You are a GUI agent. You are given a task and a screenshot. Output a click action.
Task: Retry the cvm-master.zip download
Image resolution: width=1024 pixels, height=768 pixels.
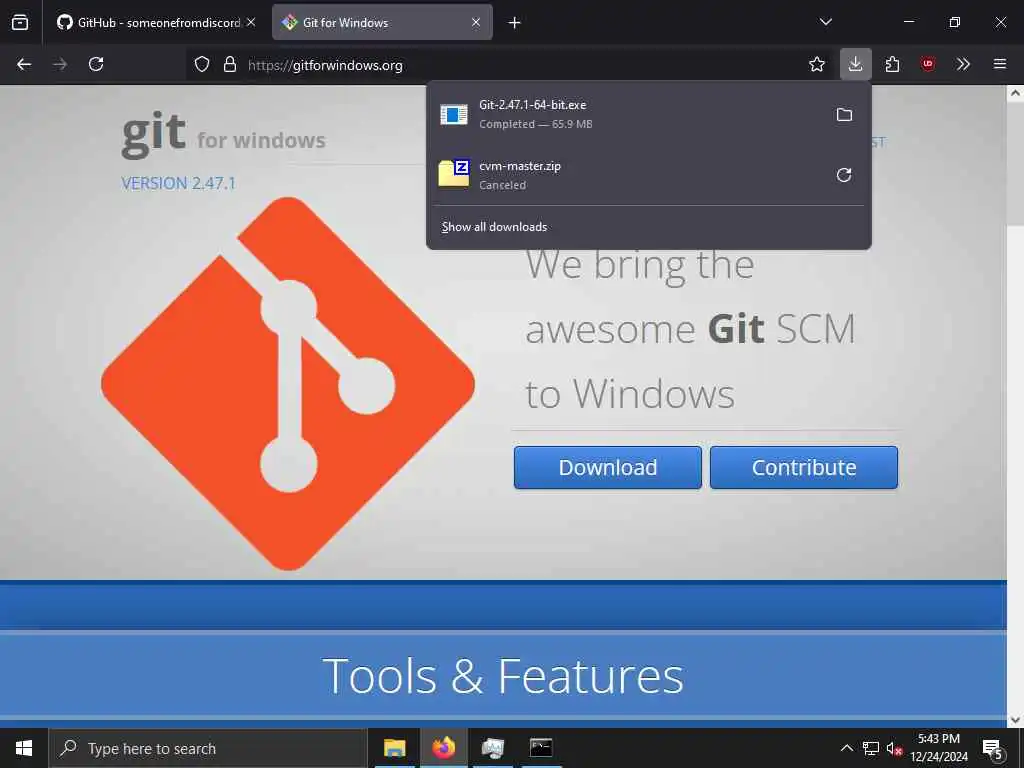[844, 175]
